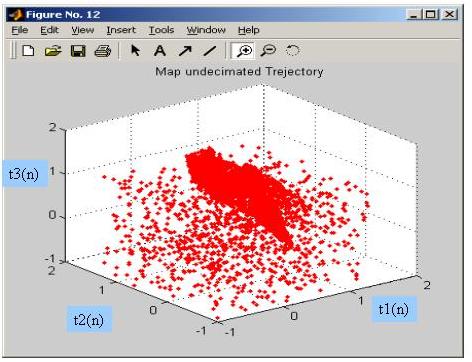Pick the Insert Arrow tool
This screenshot has width=472, height=362.
pyautogui.click(x=185, y=51)
